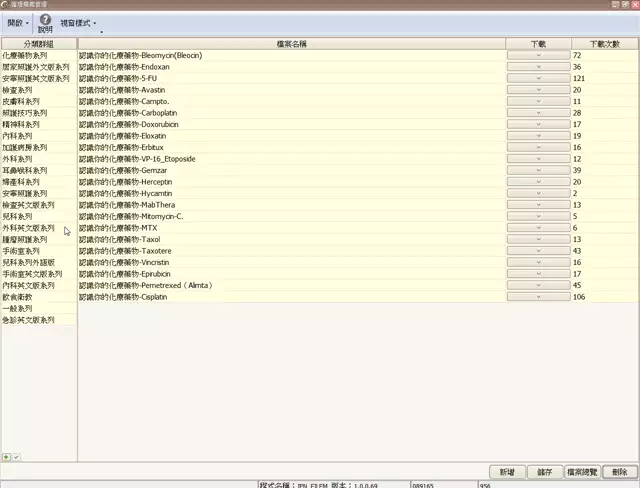Viewport: 640px width, 488px height.
Task: Click the 檔案總覽 button
Action: tap(582, 472)
